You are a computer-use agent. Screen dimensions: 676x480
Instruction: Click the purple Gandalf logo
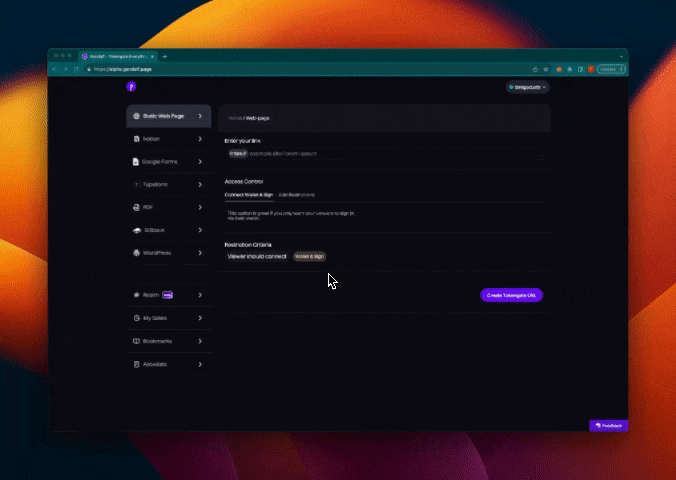(131, 87)
